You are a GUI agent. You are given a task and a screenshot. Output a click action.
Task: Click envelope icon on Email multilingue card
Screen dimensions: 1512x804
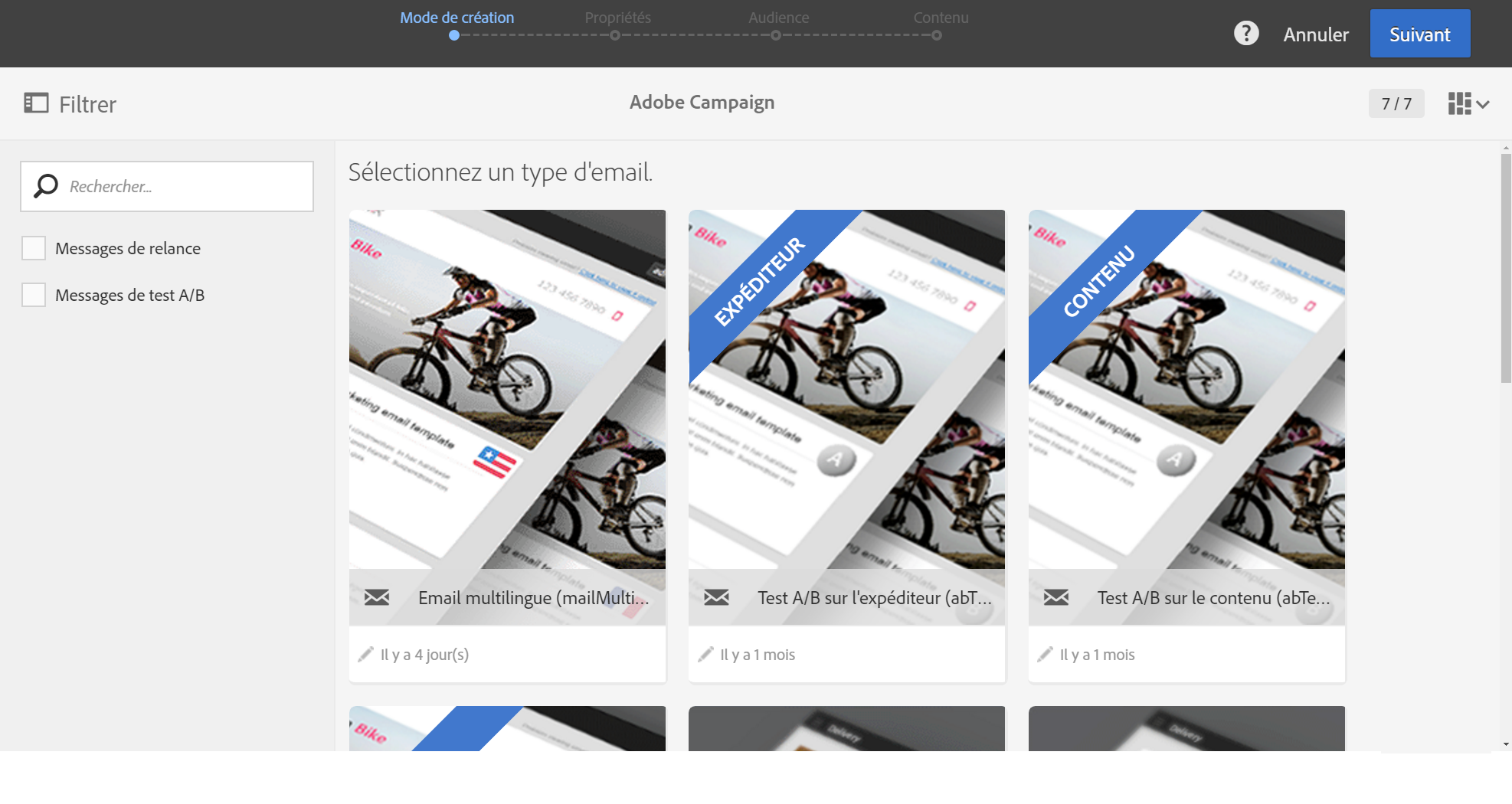pyautogui.click(x=377, y=597)
